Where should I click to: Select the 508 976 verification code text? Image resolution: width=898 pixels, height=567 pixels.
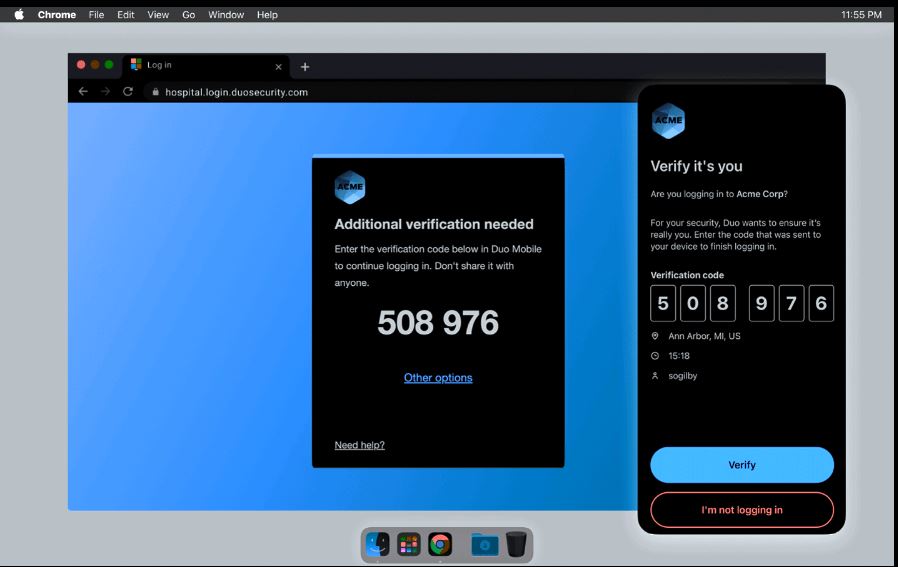coord(438,322)
